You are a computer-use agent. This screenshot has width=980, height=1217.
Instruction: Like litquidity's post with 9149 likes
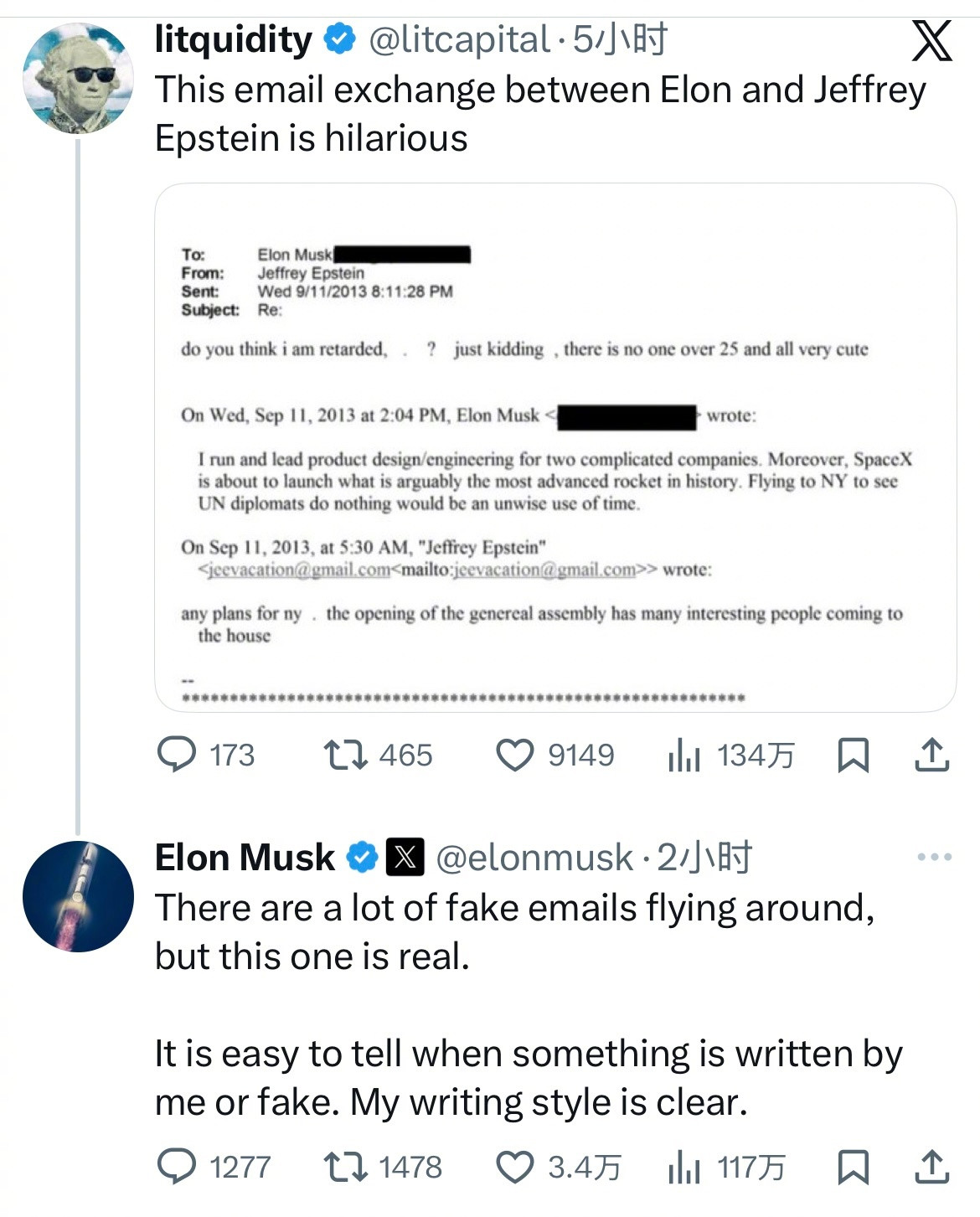tap(514, 755)
